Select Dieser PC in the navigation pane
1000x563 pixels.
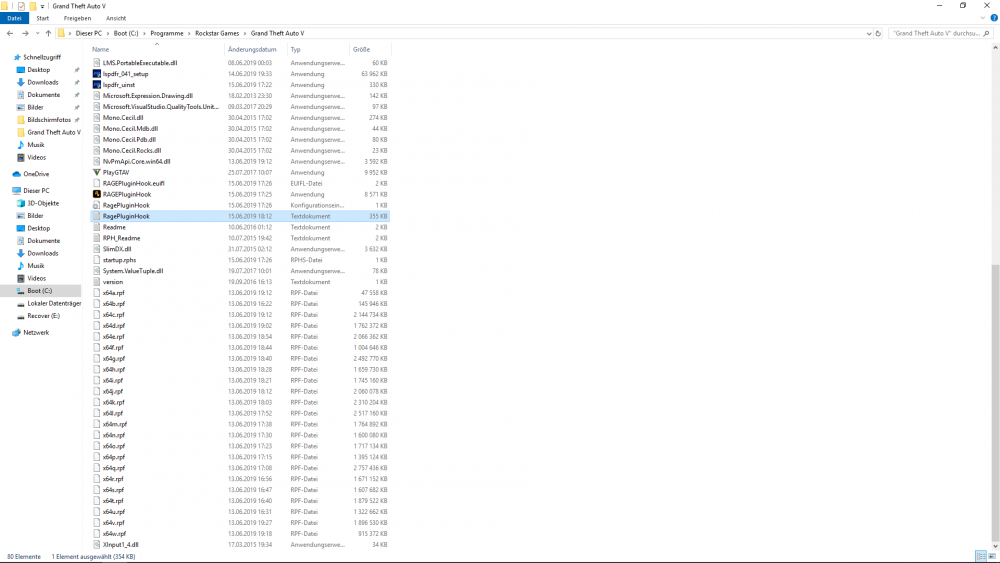point(36,191)
